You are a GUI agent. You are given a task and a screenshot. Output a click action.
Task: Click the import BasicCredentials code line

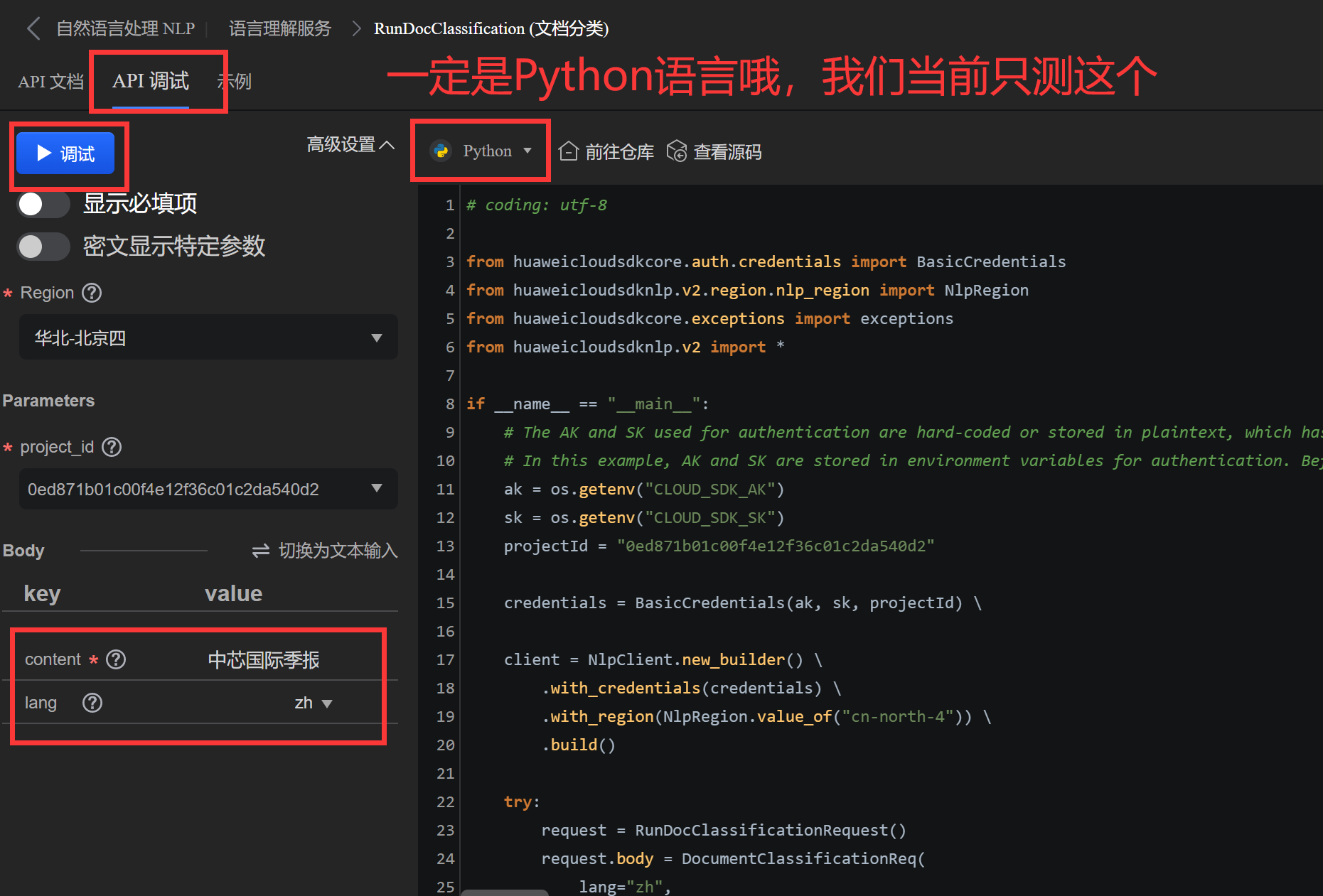click(x=766, y=261)
